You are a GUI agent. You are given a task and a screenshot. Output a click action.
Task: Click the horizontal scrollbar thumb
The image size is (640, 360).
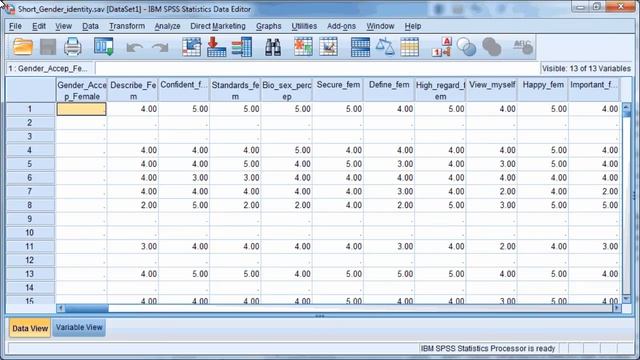87,308
